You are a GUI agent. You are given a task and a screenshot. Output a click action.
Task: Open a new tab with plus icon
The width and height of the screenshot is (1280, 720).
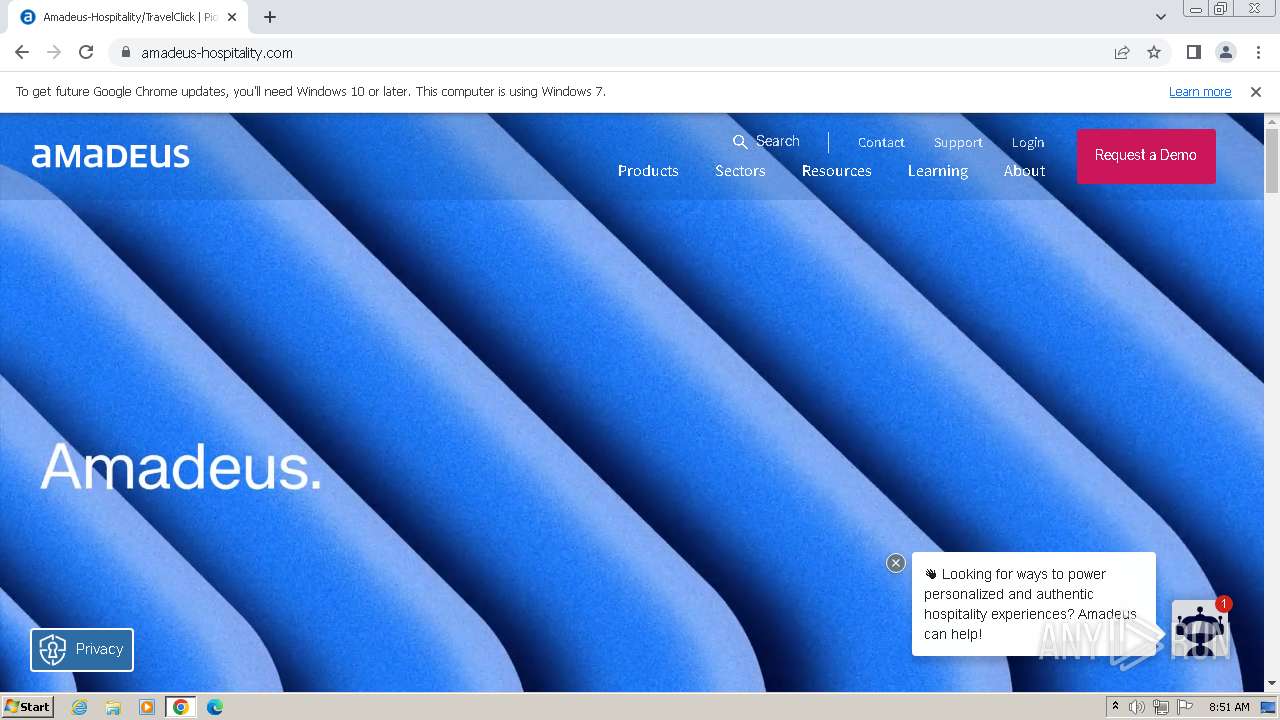270,17
